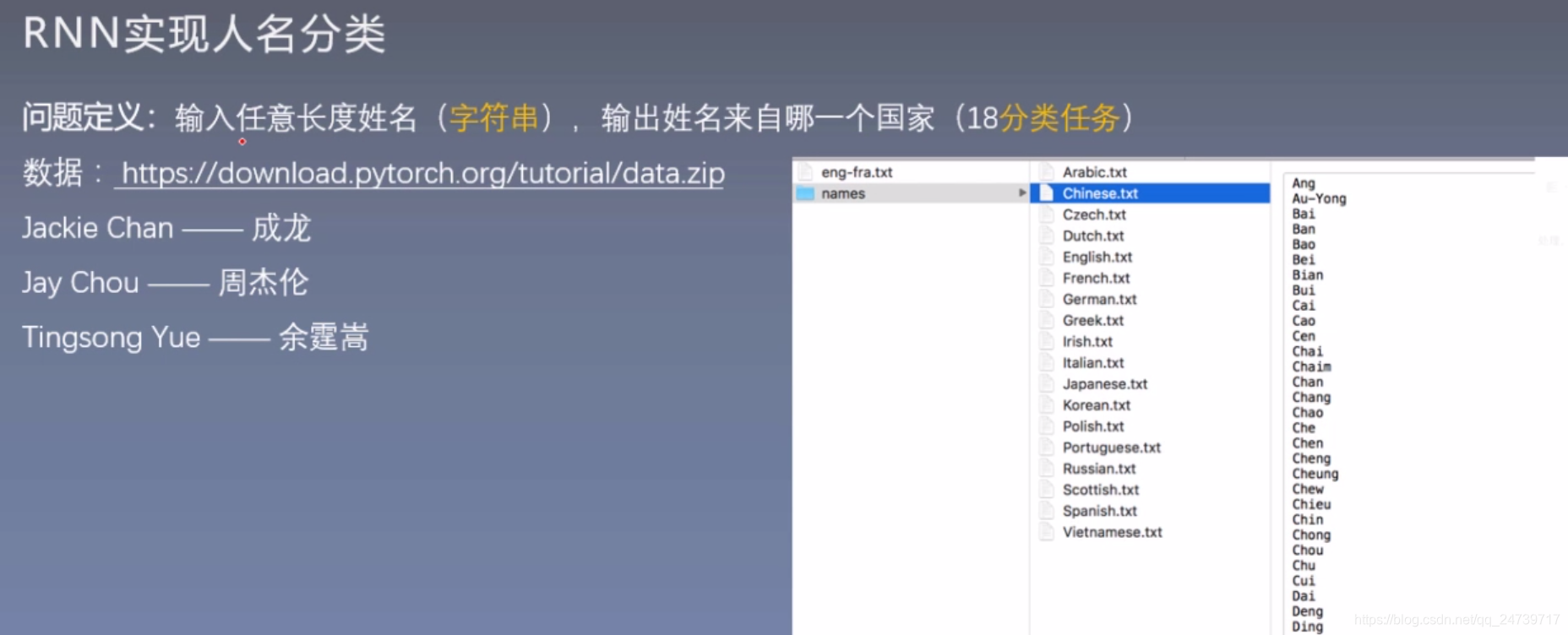Screen dimensions: 1568x635
Task: Click the Polish.txt document icon
Action: pyautogui.click(x=1047, y=426)
